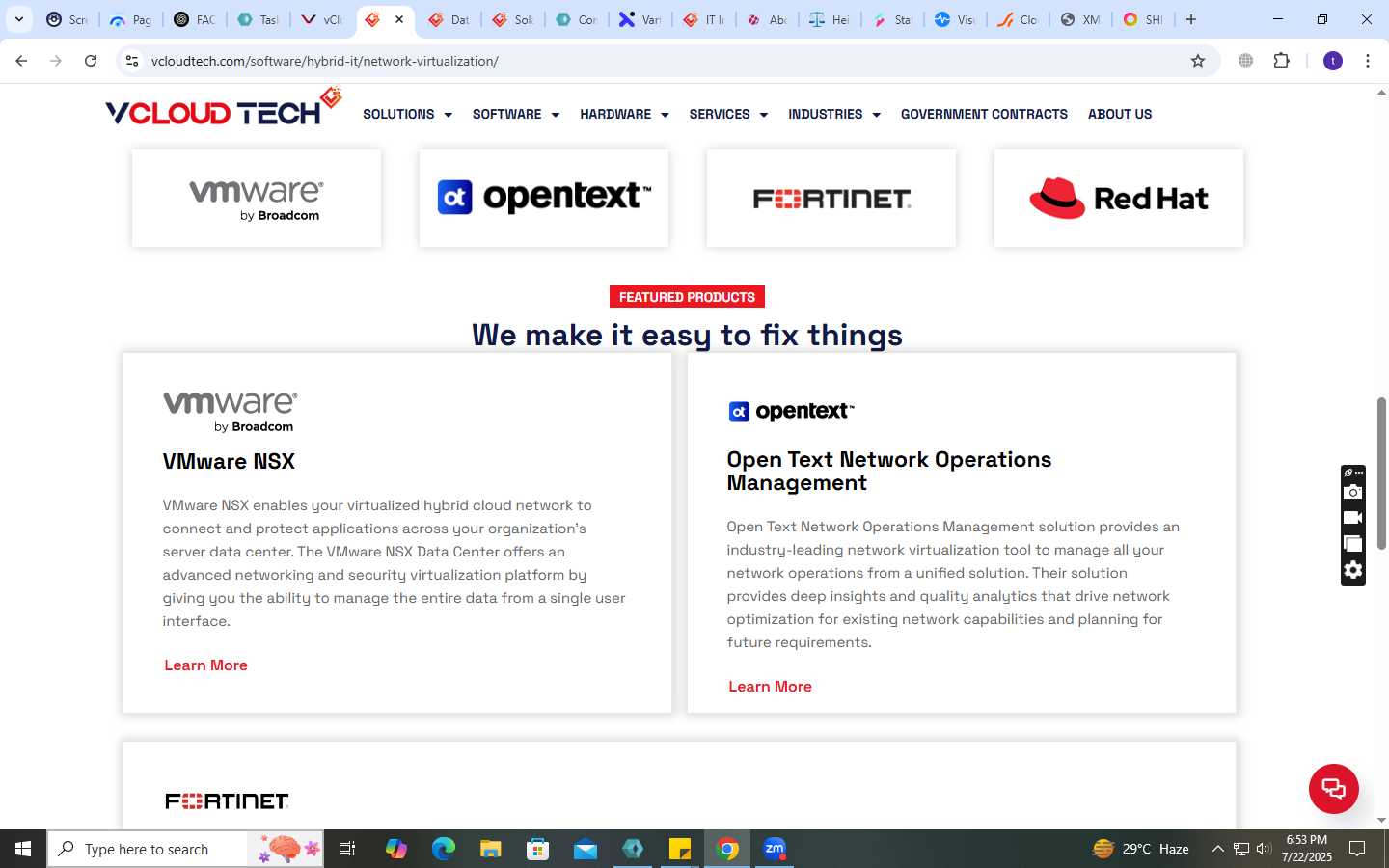Open Chrome profile avatar

coord(1333,61)
